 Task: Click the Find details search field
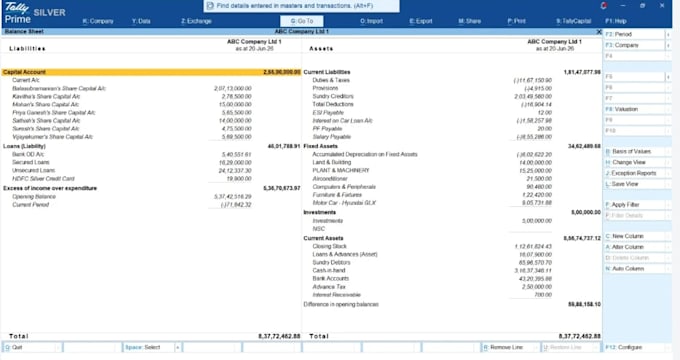coord(301,6)
